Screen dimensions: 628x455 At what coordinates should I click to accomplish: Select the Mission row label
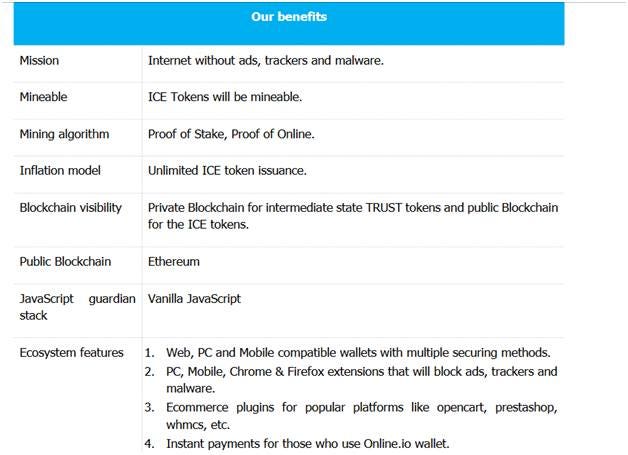39,60
